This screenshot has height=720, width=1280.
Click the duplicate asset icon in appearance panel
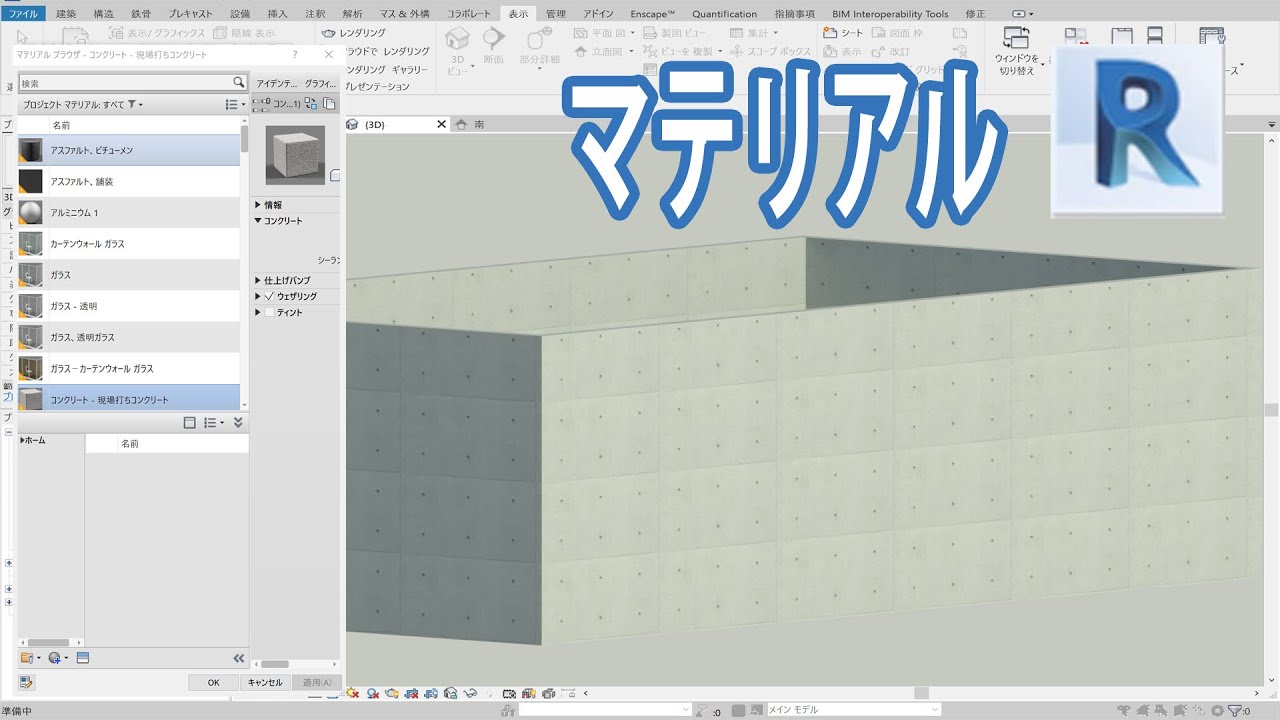click(328, 103)
